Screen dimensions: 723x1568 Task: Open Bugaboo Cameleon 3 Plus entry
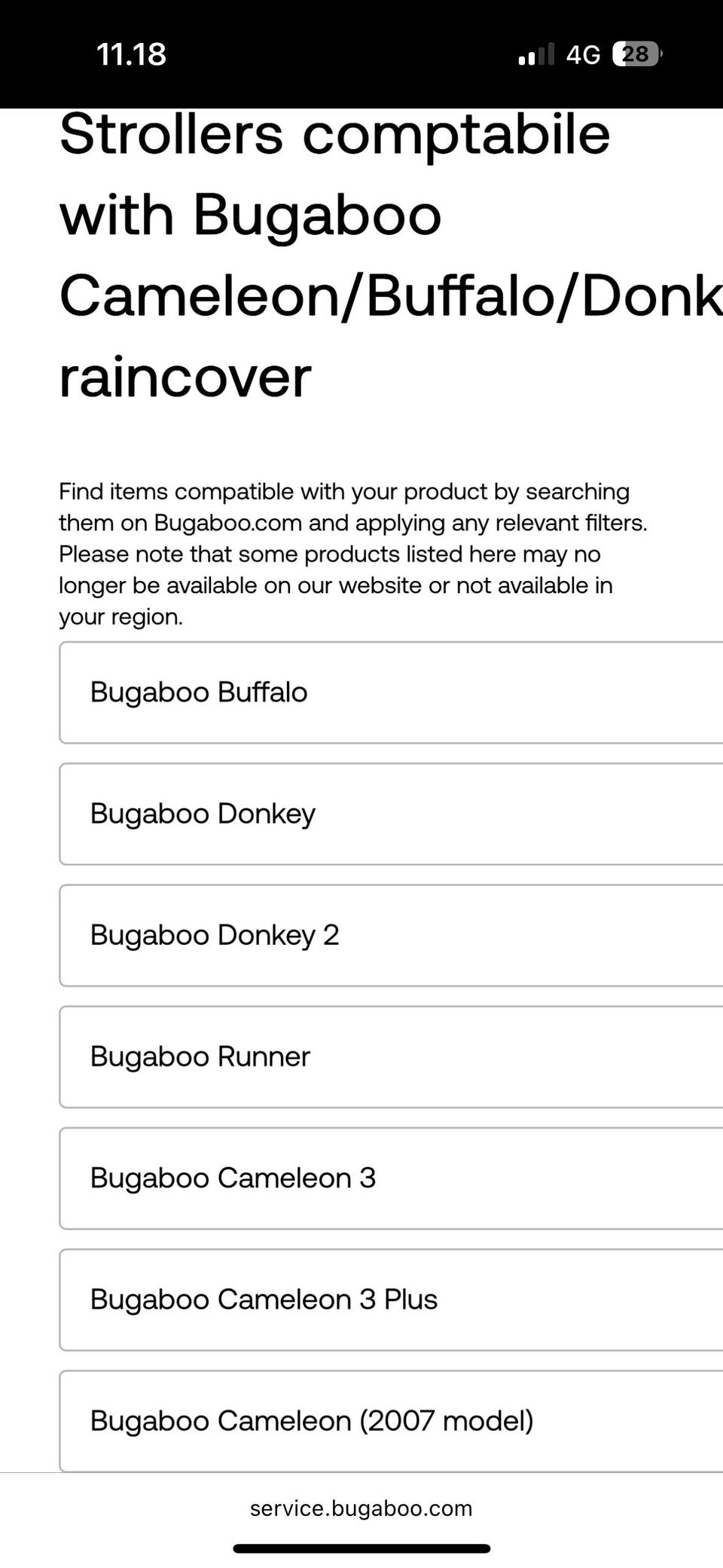click(x=391, y=1299)
